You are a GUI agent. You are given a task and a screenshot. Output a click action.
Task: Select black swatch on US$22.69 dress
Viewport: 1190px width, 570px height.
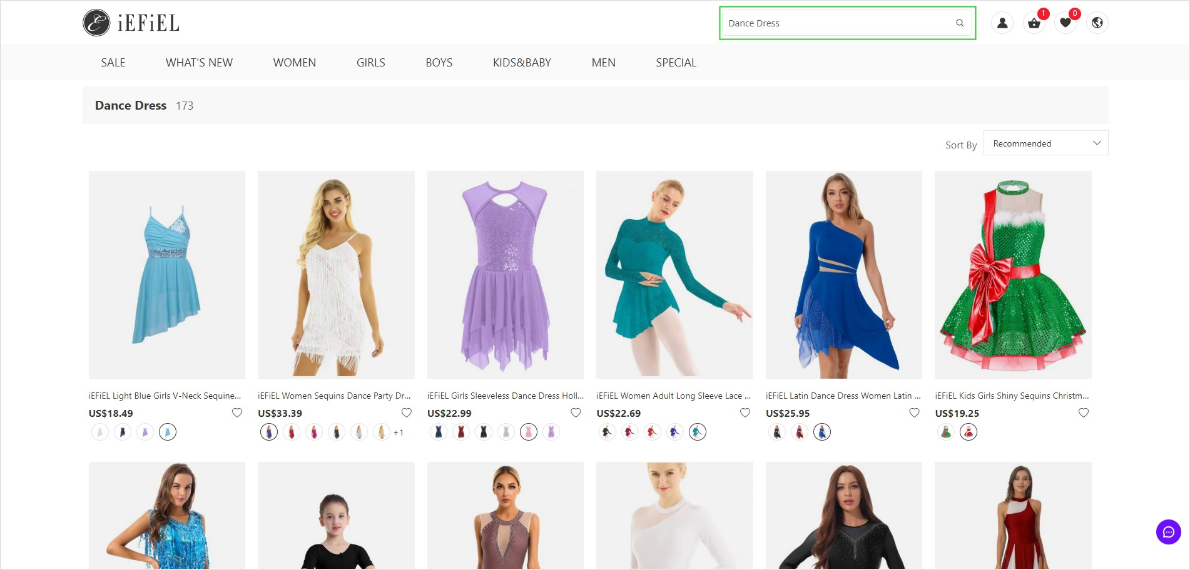pos(607,432)
